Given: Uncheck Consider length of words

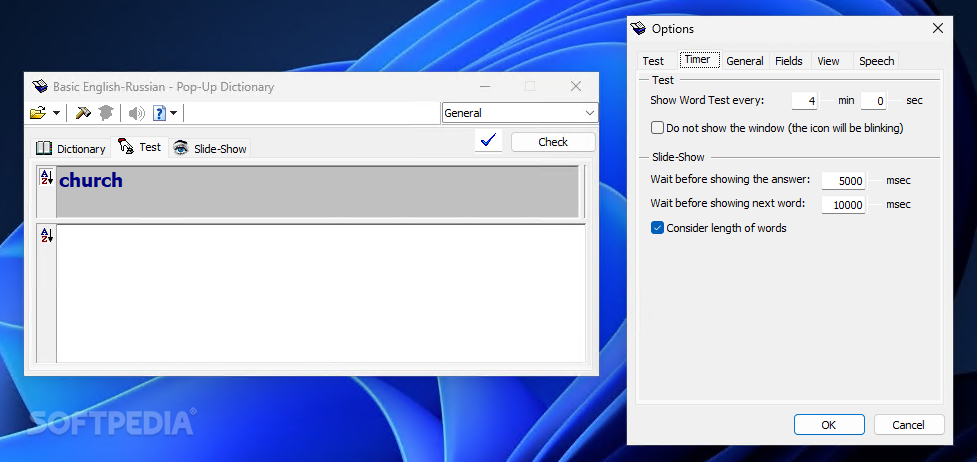Looking at the screenshot, I should click(x=657, y=228).
